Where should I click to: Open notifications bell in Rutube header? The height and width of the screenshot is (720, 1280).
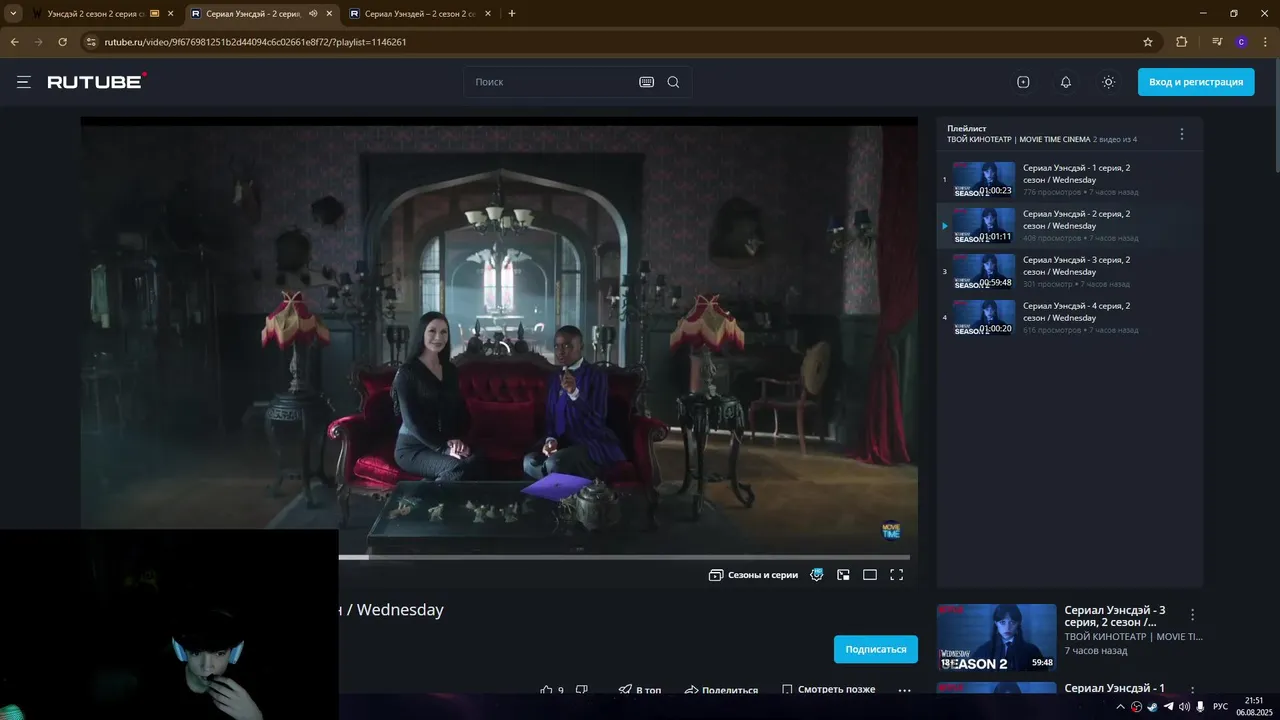click(1066, 82)
